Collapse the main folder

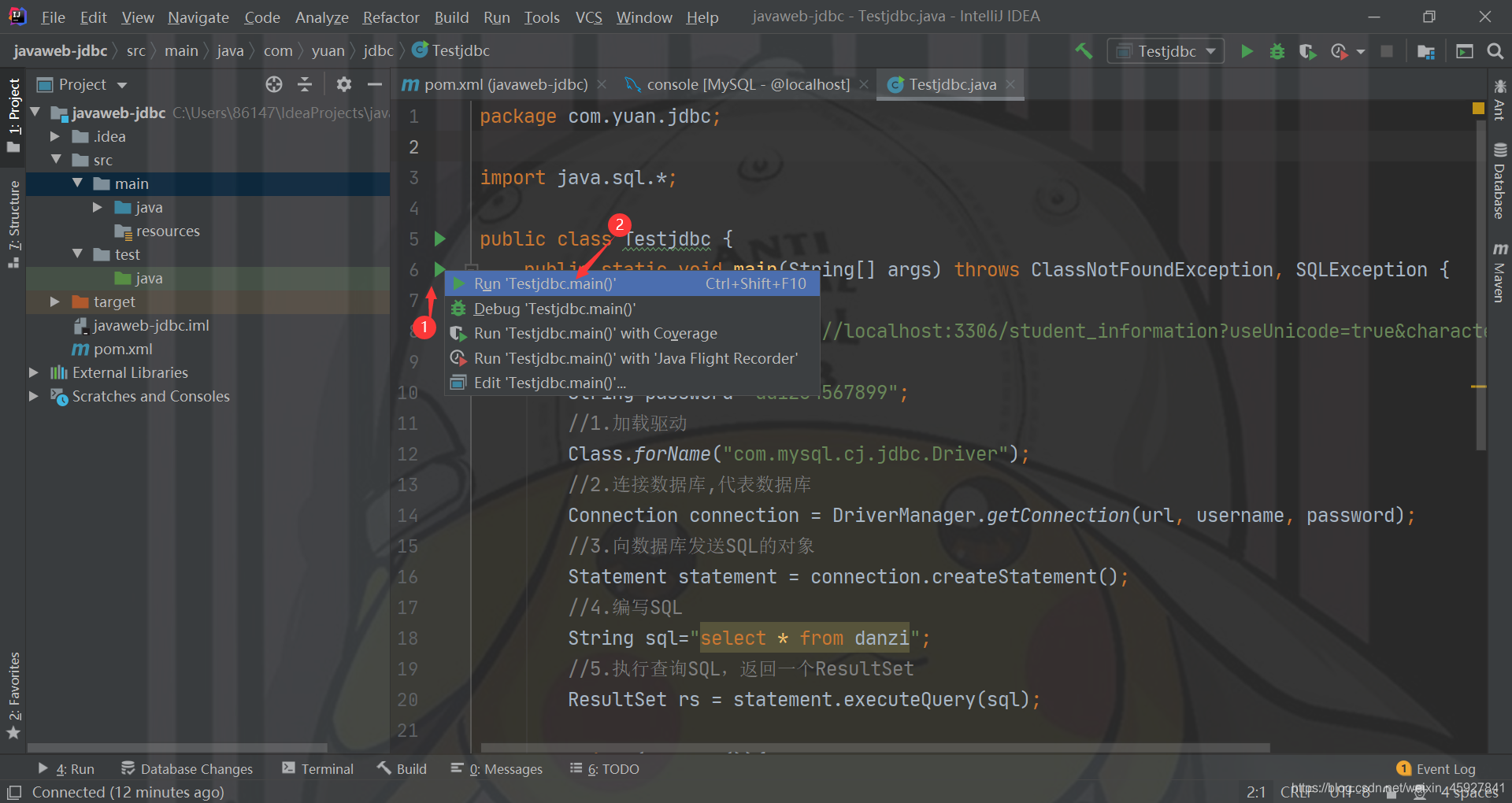[77, 183]
